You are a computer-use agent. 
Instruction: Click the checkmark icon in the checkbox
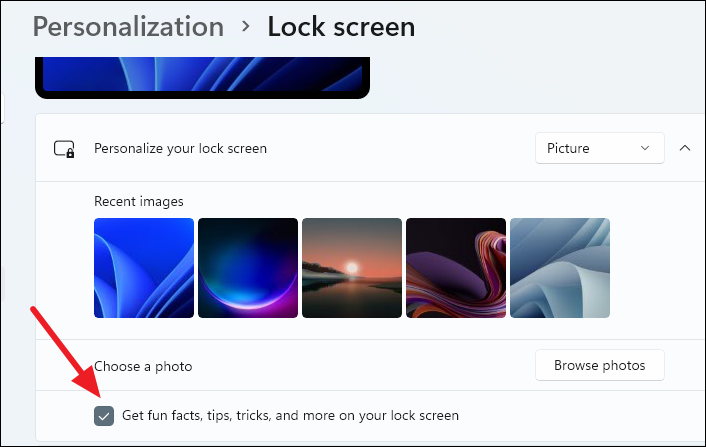click(x=104, y=416)
